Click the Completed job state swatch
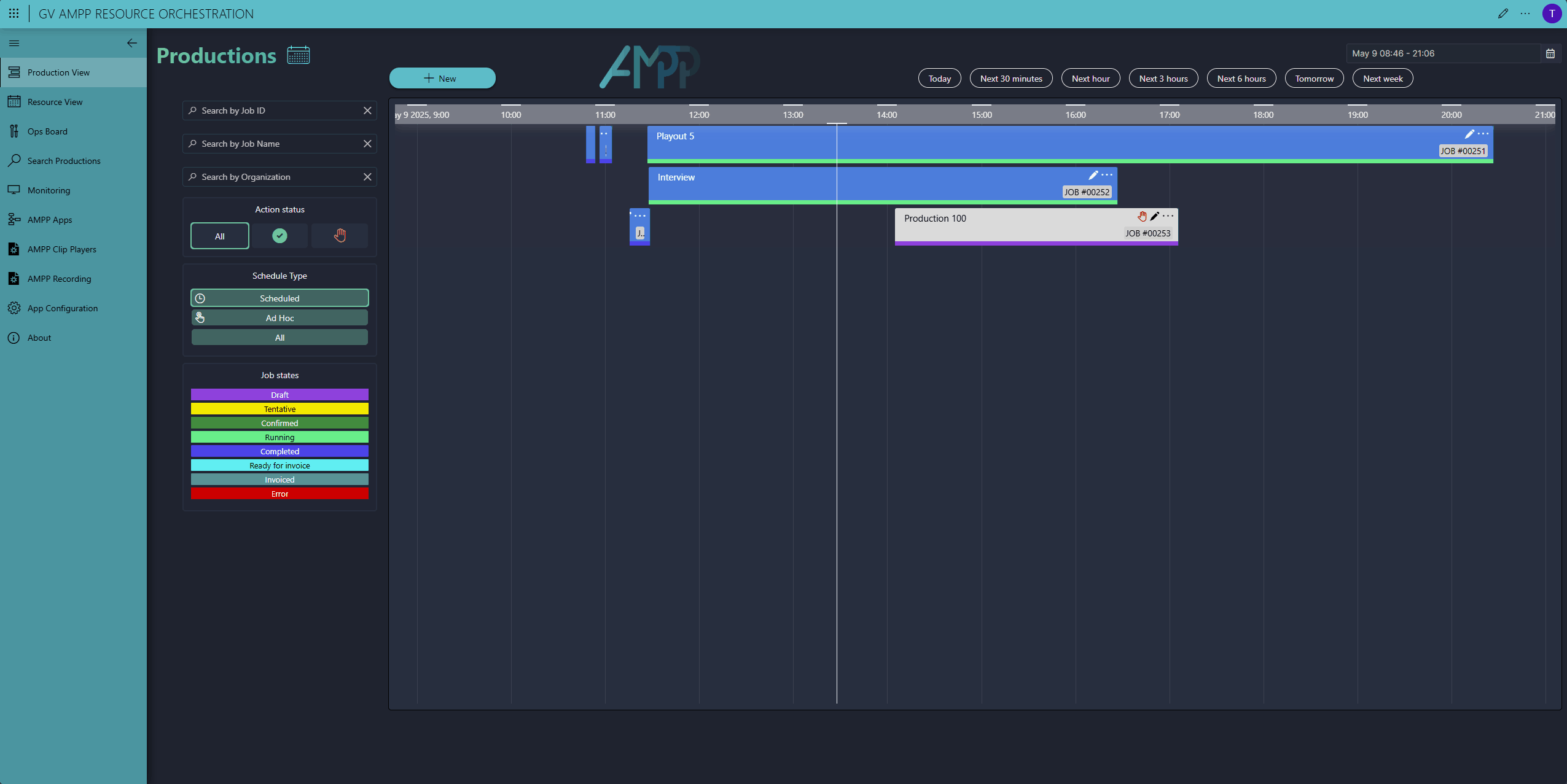 tap(279, 451)
